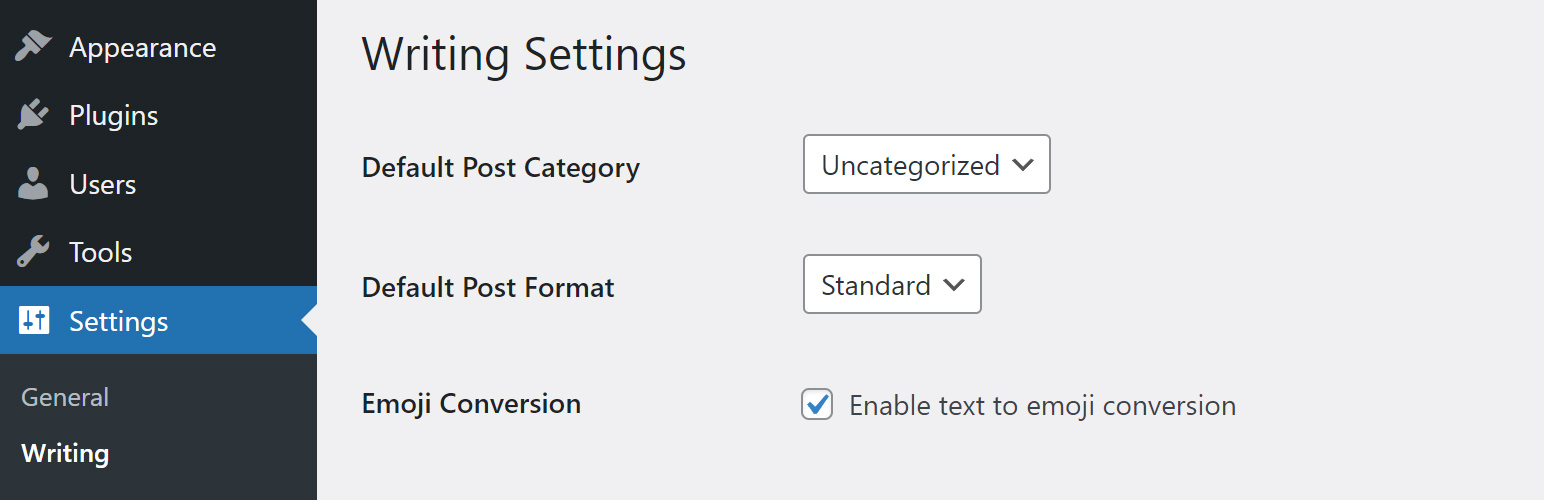Click the Users person icon
Image resolution: width=1544 pixels, height=500 pixels.
33,184
